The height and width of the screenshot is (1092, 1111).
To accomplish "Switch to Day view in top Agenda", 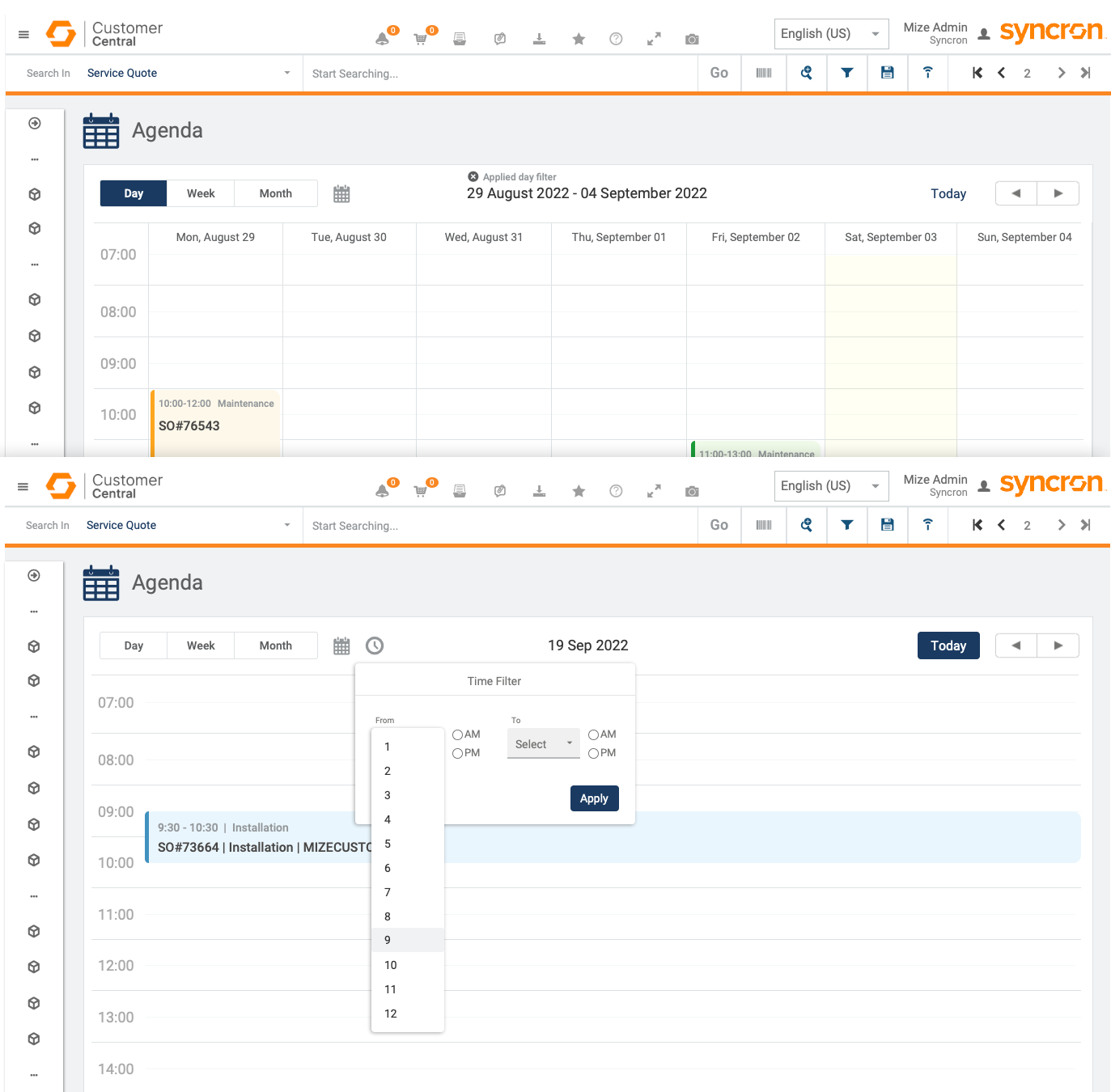I will (134, 193).
